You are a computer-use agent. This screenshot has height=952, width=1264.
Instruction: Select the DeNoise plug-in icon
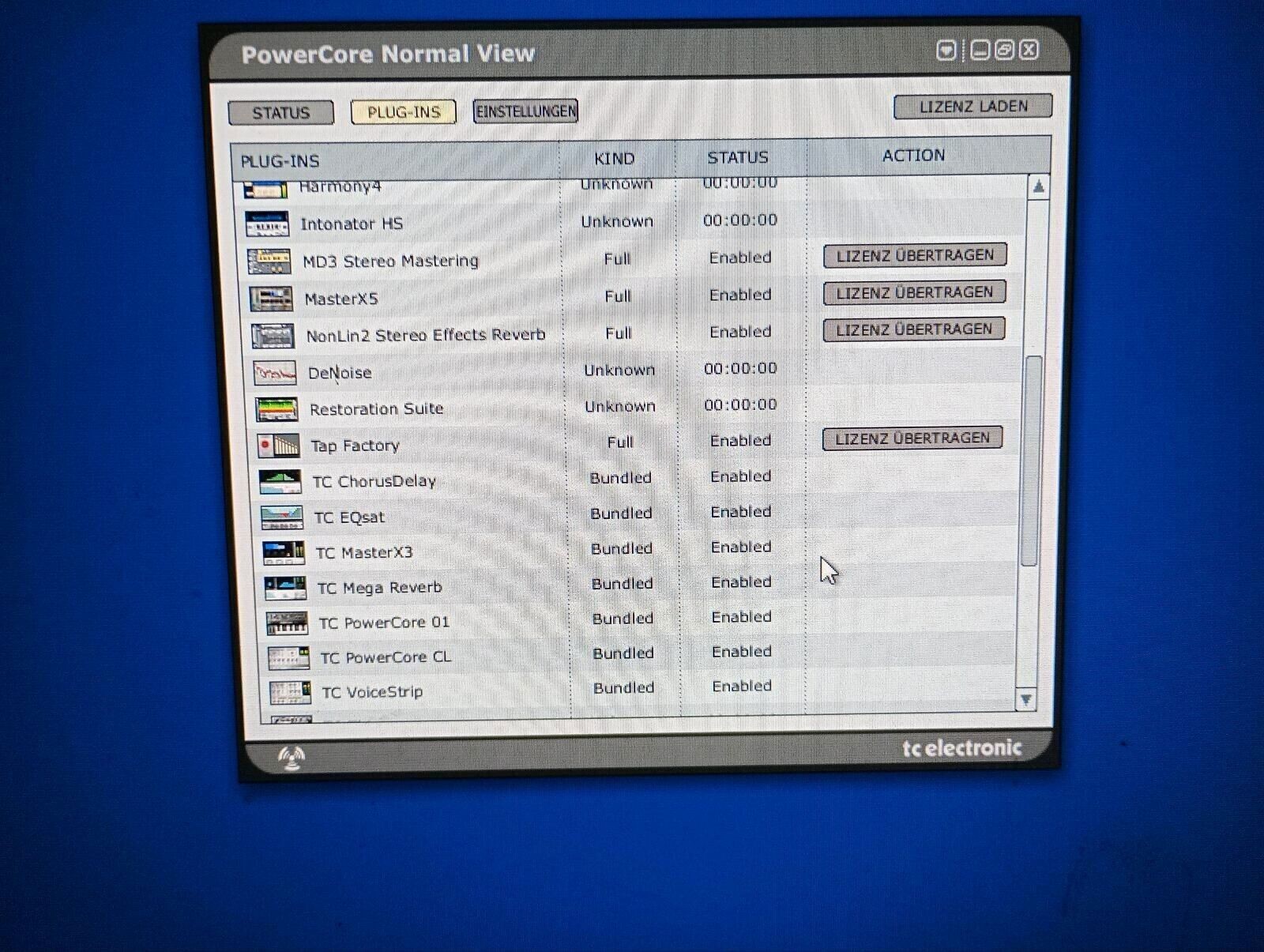[x=275, y=373]
